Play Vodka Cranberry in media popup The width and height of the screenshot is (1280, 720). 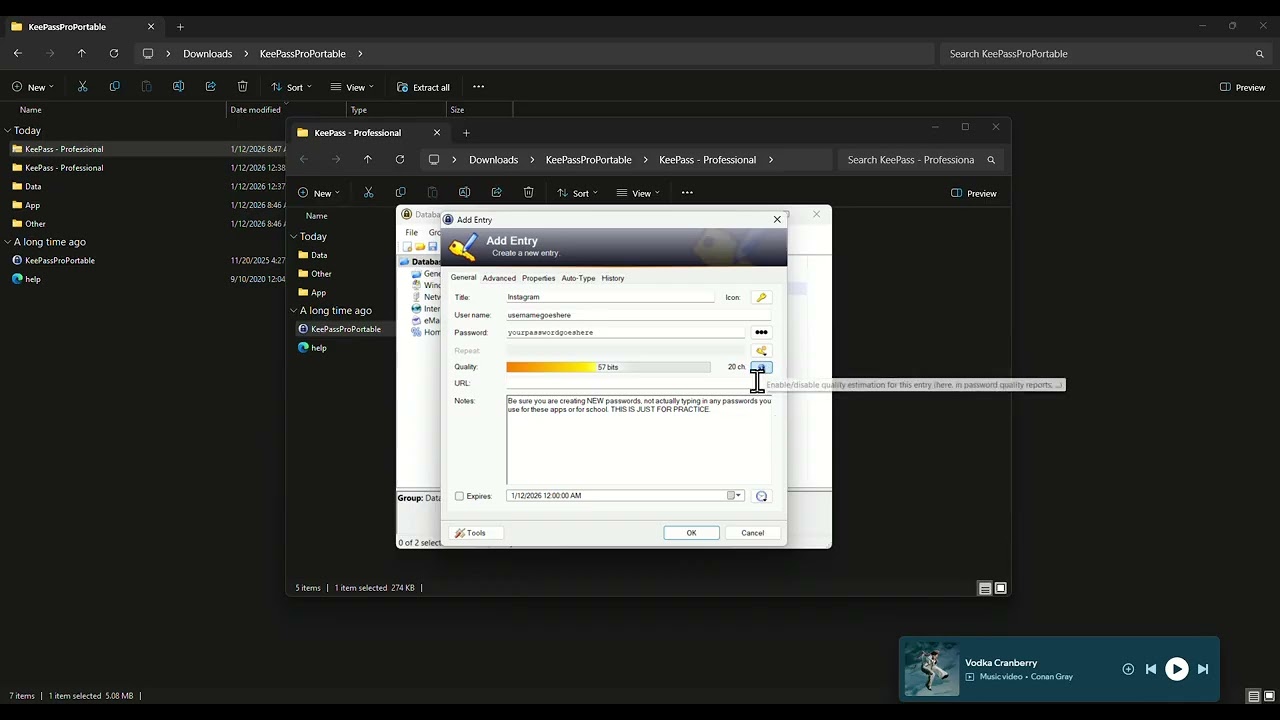[x=1177, y=669]
